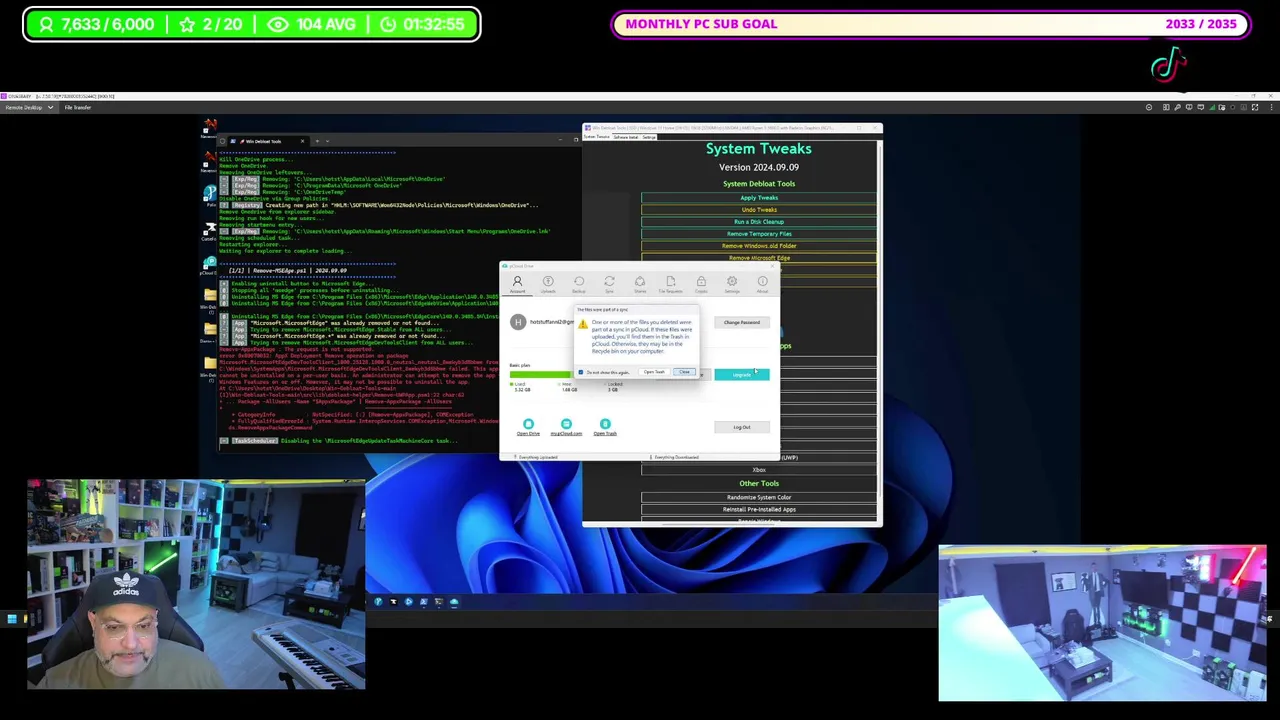Click Reinstall Pre-Installed Apps button
Image resolution: width=1280 pixels, height=720 pixels.
tap(759, 509)
